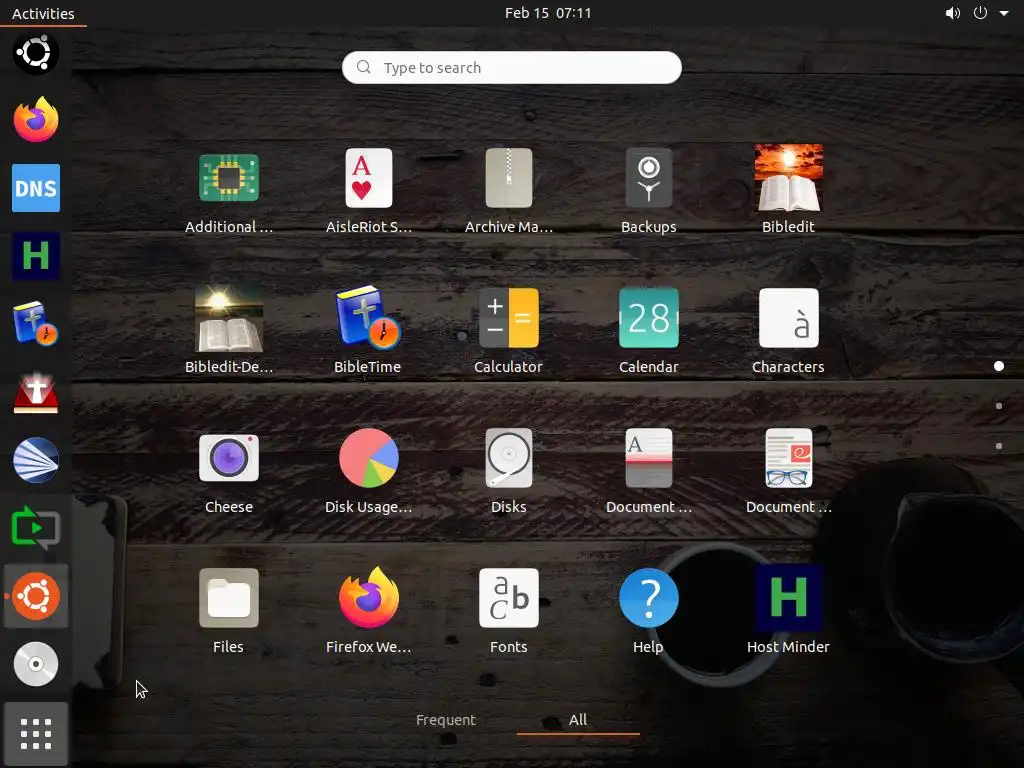Open Backups application

click(648, 191)
